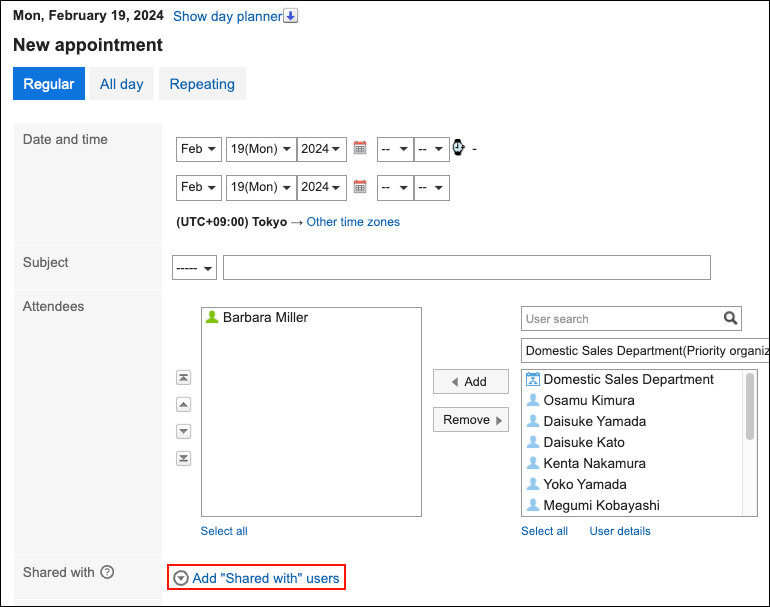Click Select all under the user candidates list
This screenshot has height=607, width=770.
[x=544, y=531]
